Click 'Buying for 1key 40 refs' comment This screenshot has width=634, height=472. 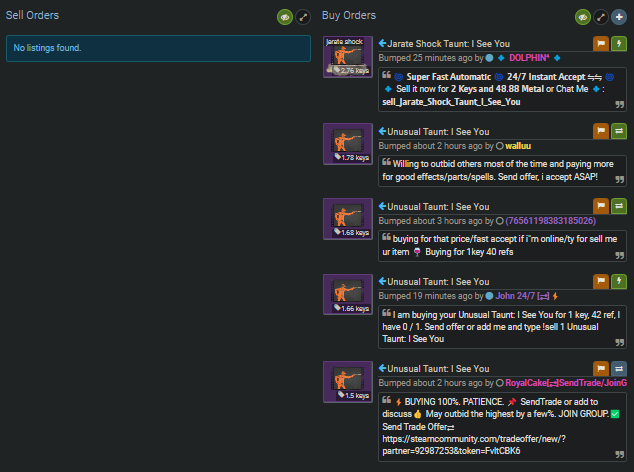pos(469,252)
